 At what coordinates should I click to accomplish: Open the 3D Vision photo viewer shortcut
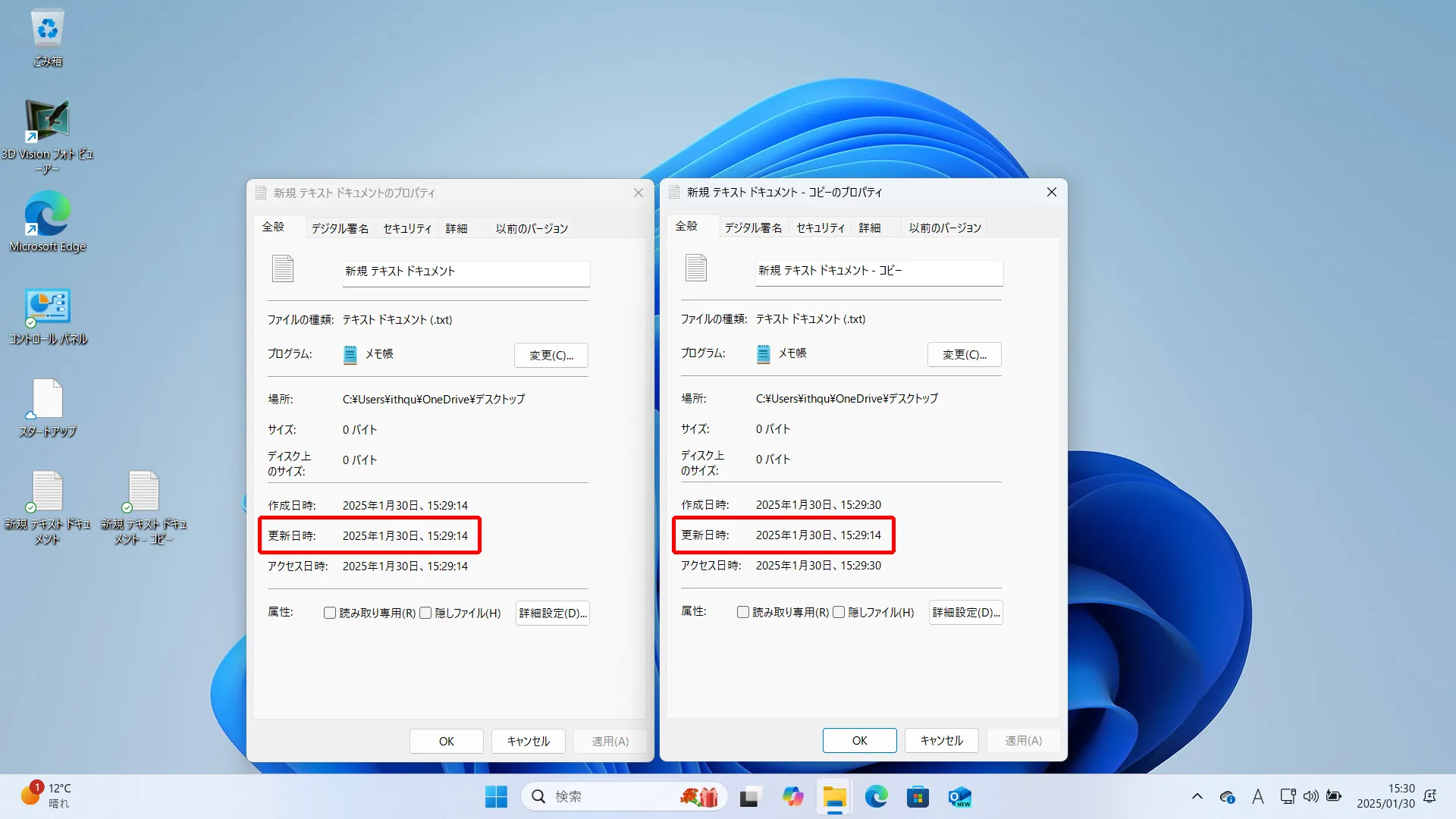coord(47,136)
